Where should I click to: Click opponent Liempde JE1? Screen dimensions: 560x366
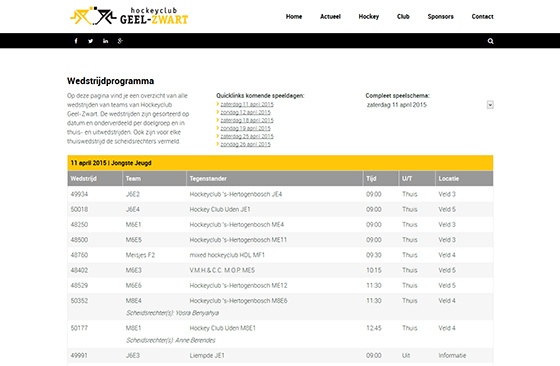[207, 356]
